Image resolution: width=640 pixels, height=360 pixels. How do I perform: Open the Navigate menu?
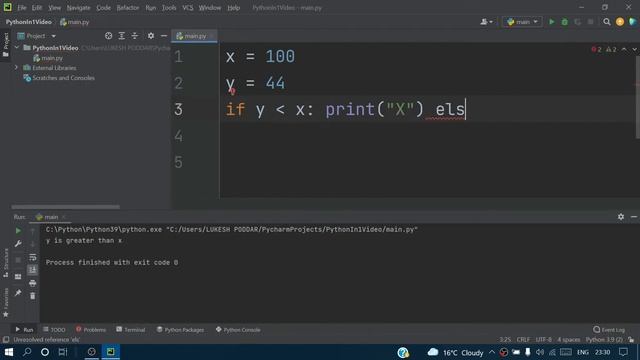point(78,8)
